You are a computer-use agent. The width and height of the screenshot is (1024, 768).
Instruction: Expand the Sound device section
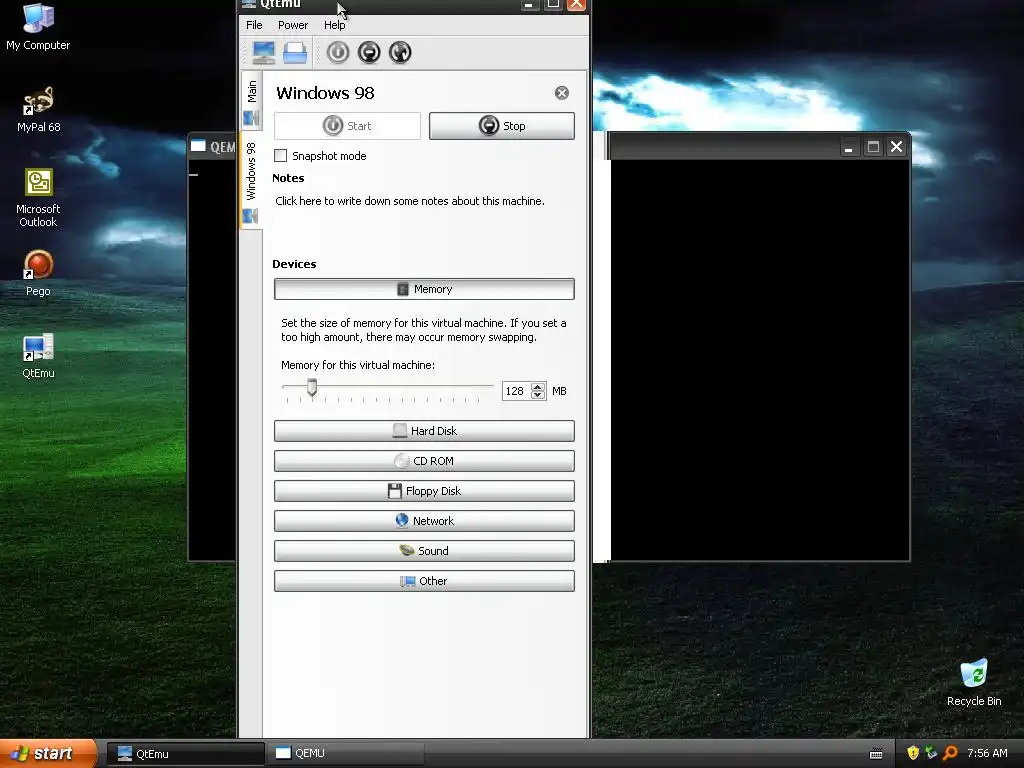[424, 551]
